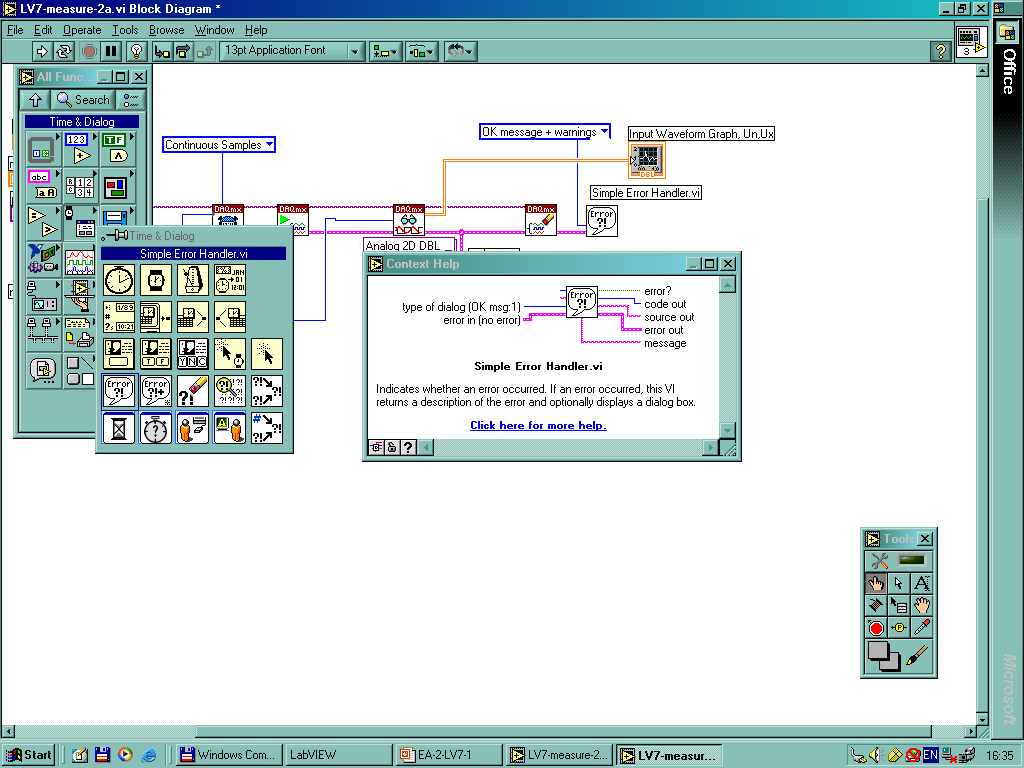Viewport: 1024px width, 768px height.
Task: Open the Window menu
Action: pos(214,30)
